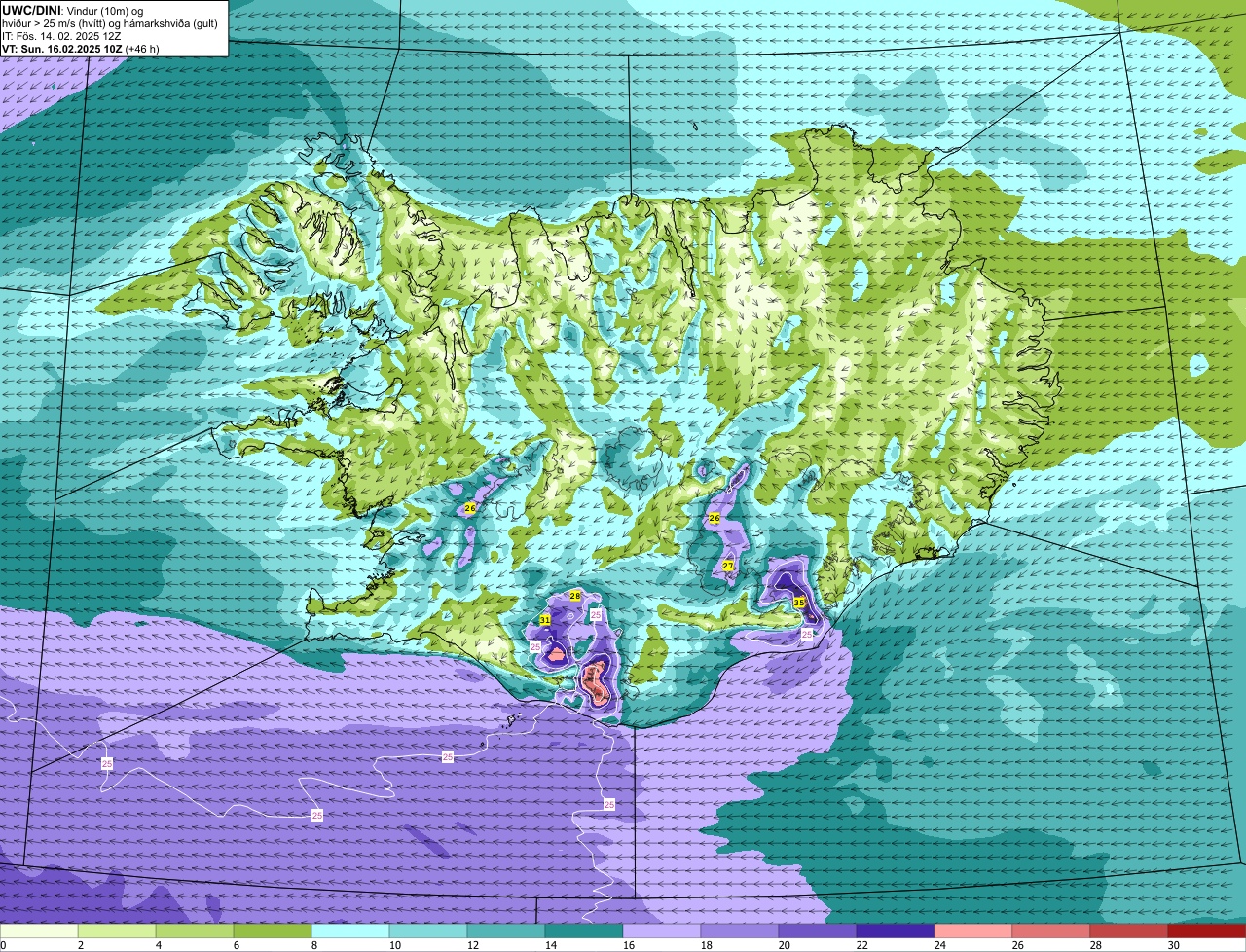Viewport: 1246px width, 952px height.
Task: Pick the 20–22 m/s purple legend swatch
Action: [x=818, y=931]
